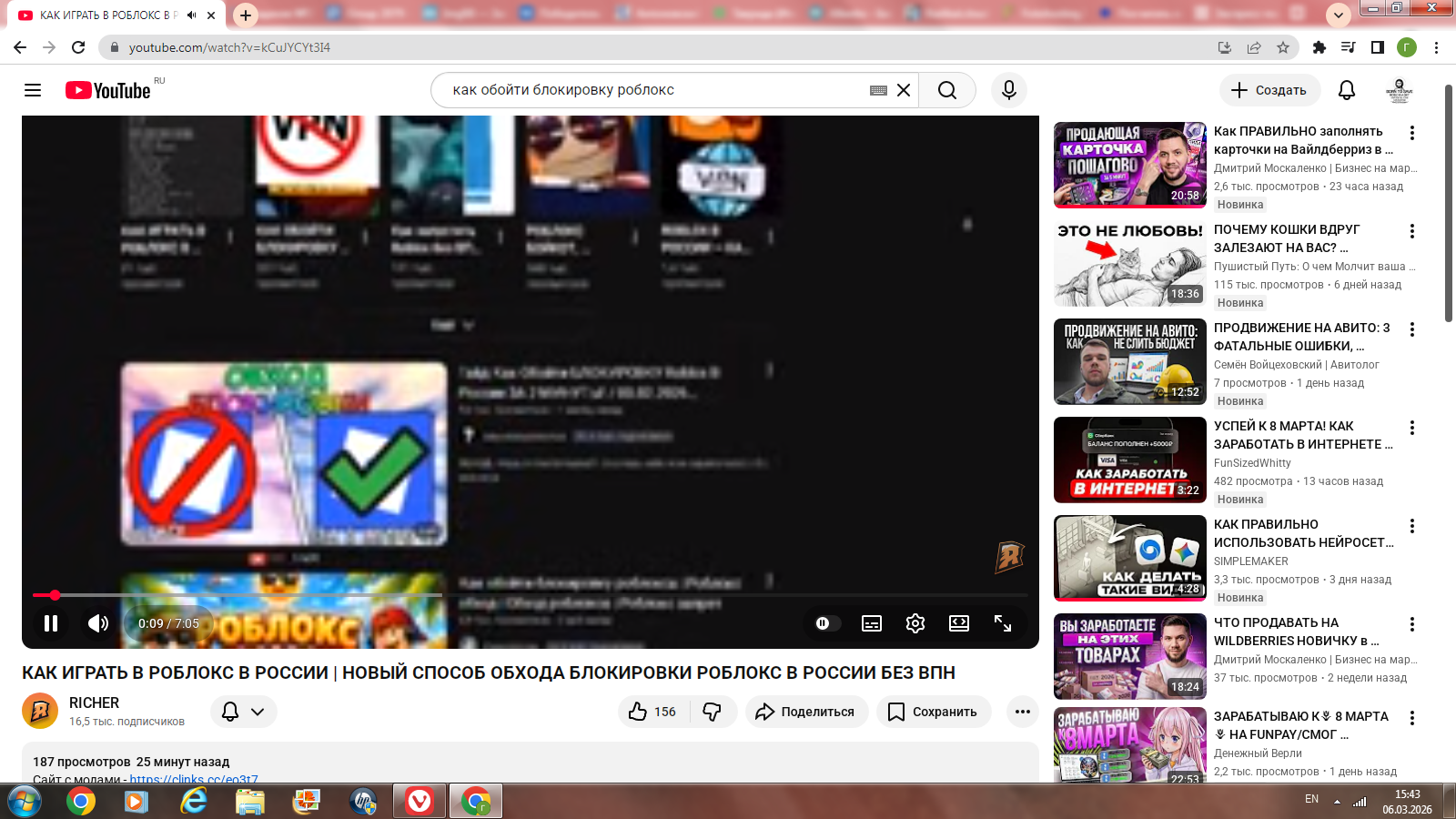Click the page vertical scrollbar
The width and height of the screenshot is (1456, 819).
click(1448, 203)
